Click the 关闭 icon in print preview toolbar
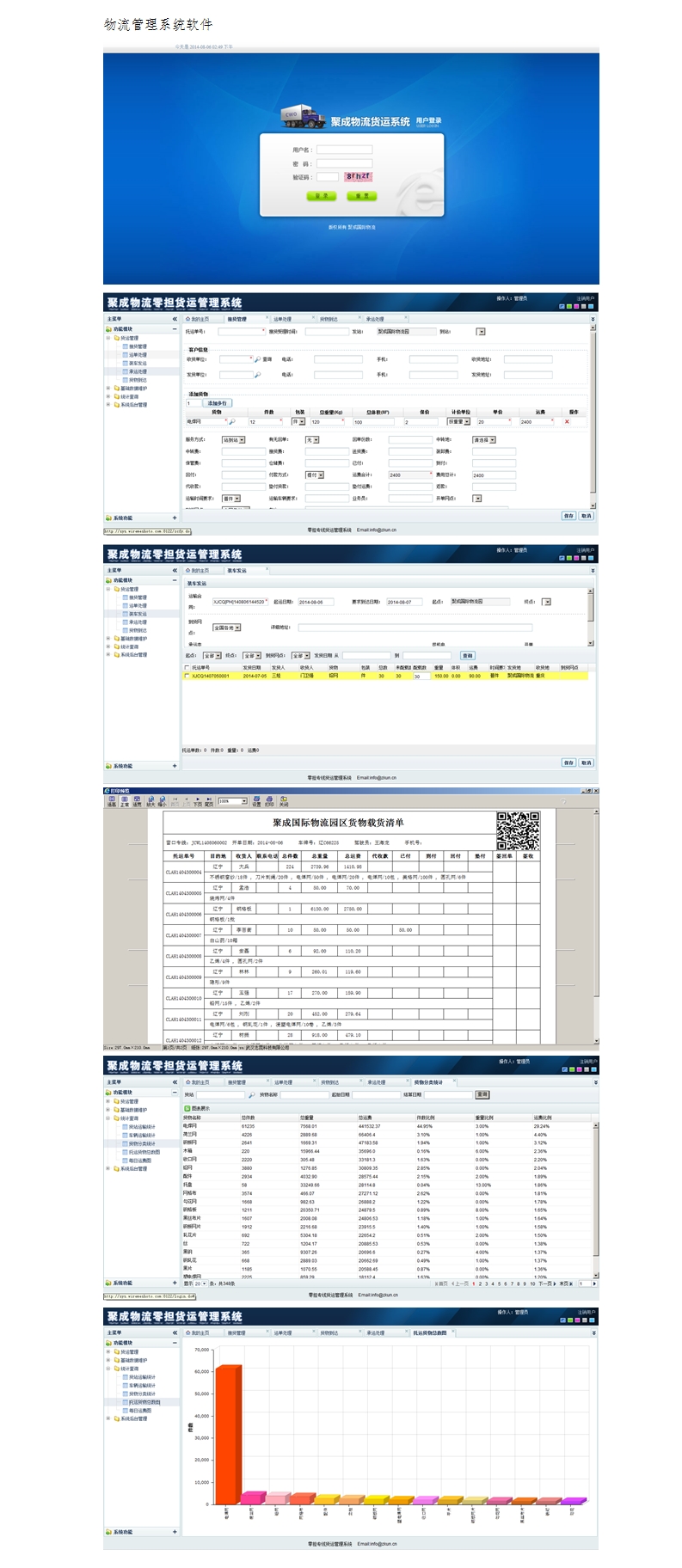 point(283,801)
